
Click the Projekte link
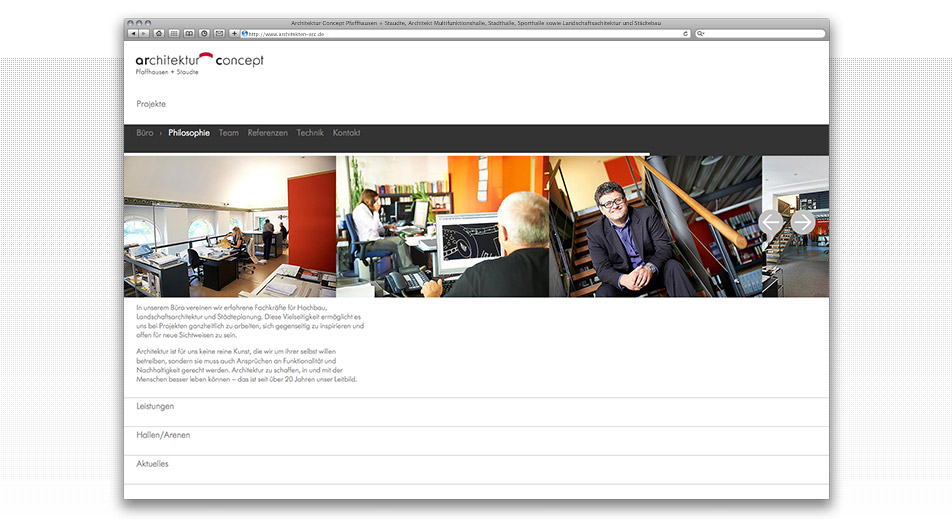point(151,104)
